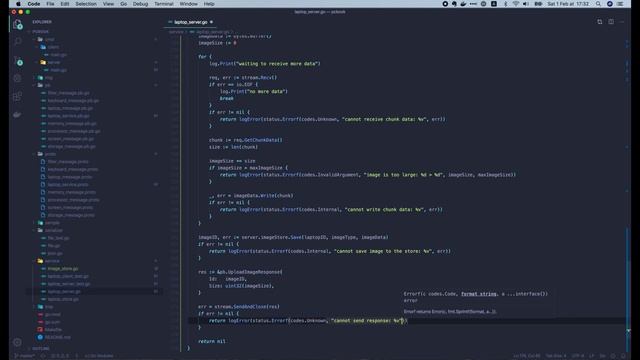This screenshot has width=640, height=360.
Task: Click the Wi-Fi icon in menu bar
Action: (516, 4)
